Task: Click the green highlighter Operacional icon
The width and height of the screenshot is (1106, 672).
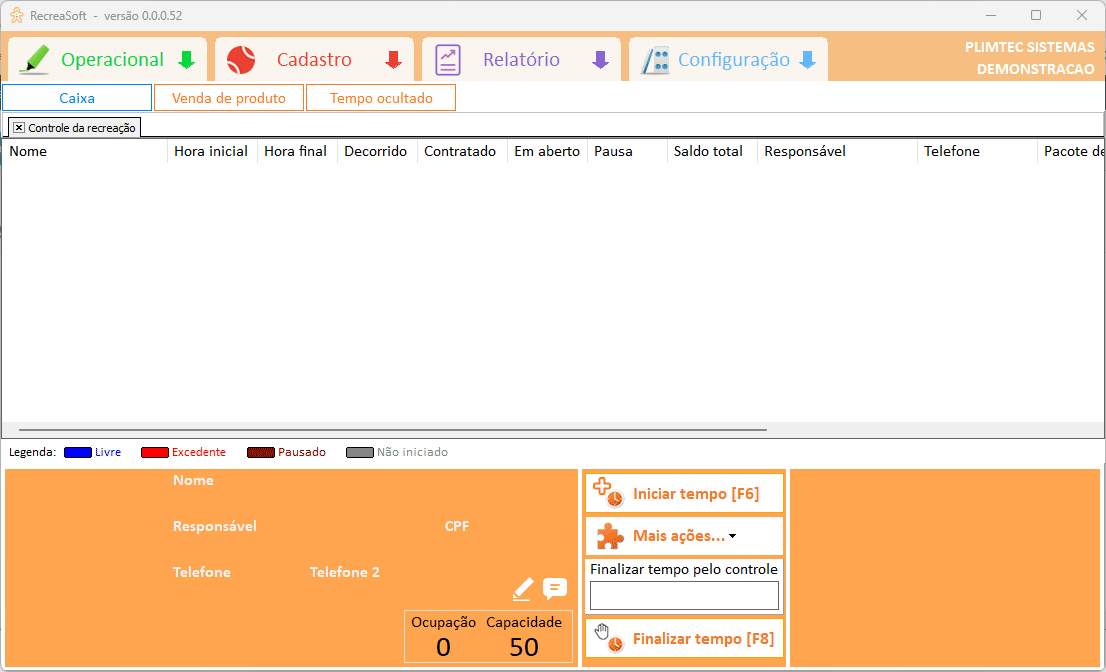Action: pyautogui.click(x=35, y=60)
